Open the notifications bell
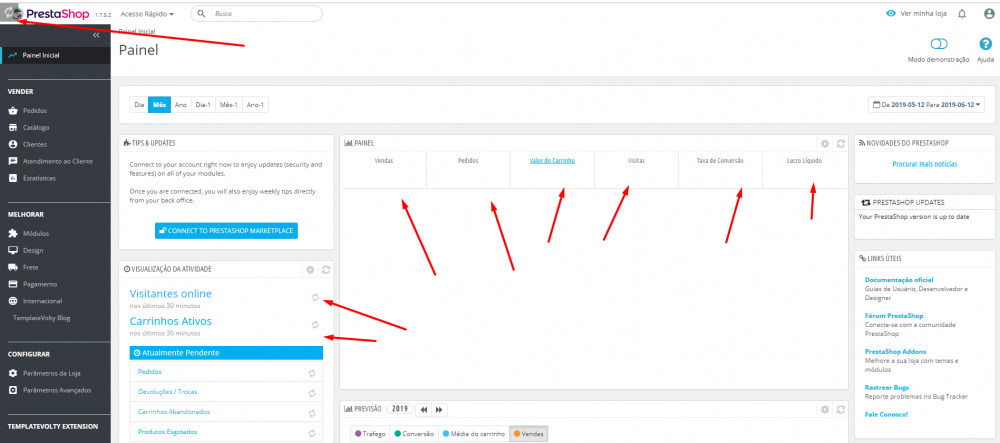The image size is (1000, 443). (962, 13)
